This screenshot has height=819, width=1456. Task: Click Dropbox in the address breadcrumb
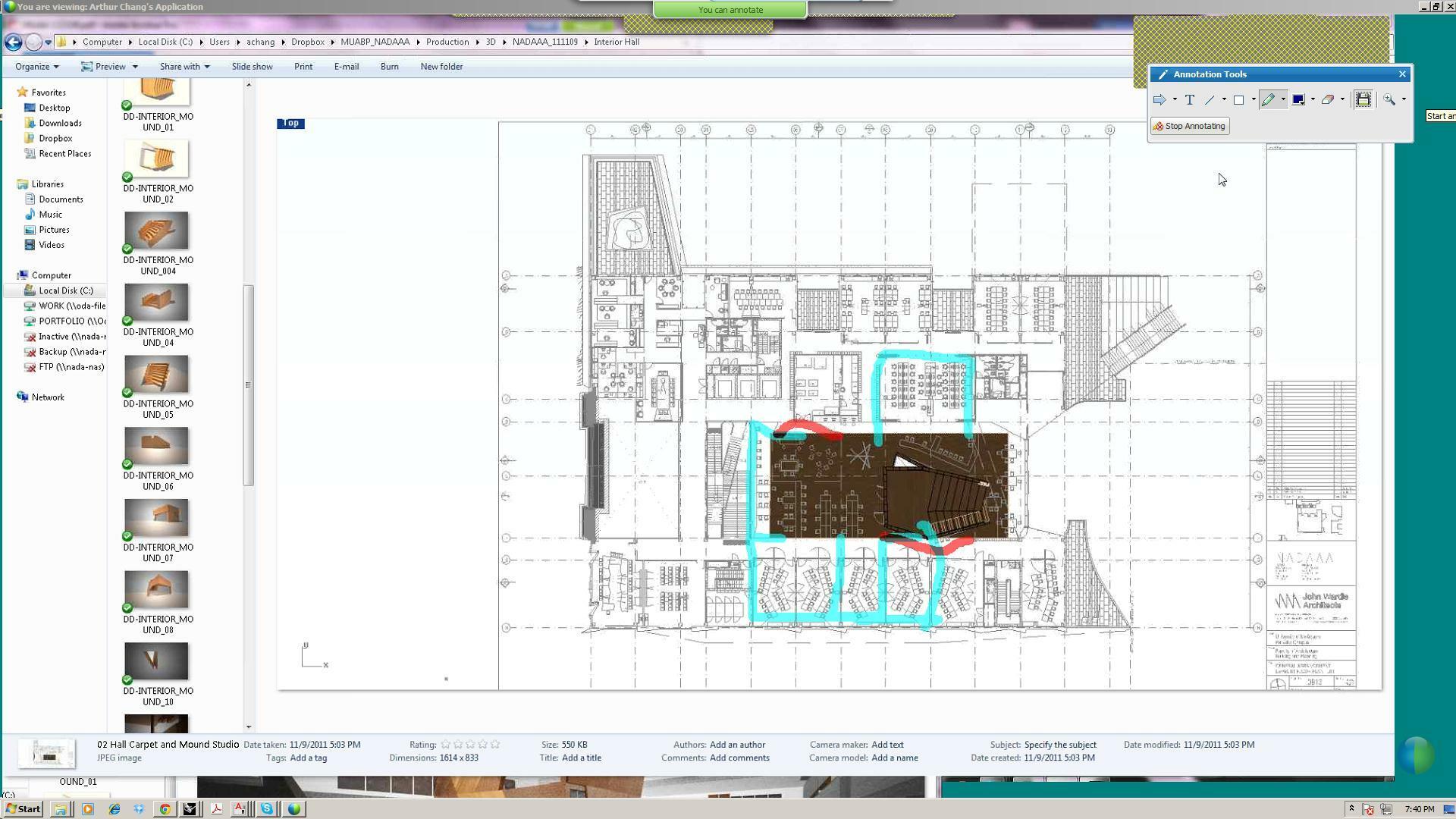pyautogui.click(x=307, y=42)
